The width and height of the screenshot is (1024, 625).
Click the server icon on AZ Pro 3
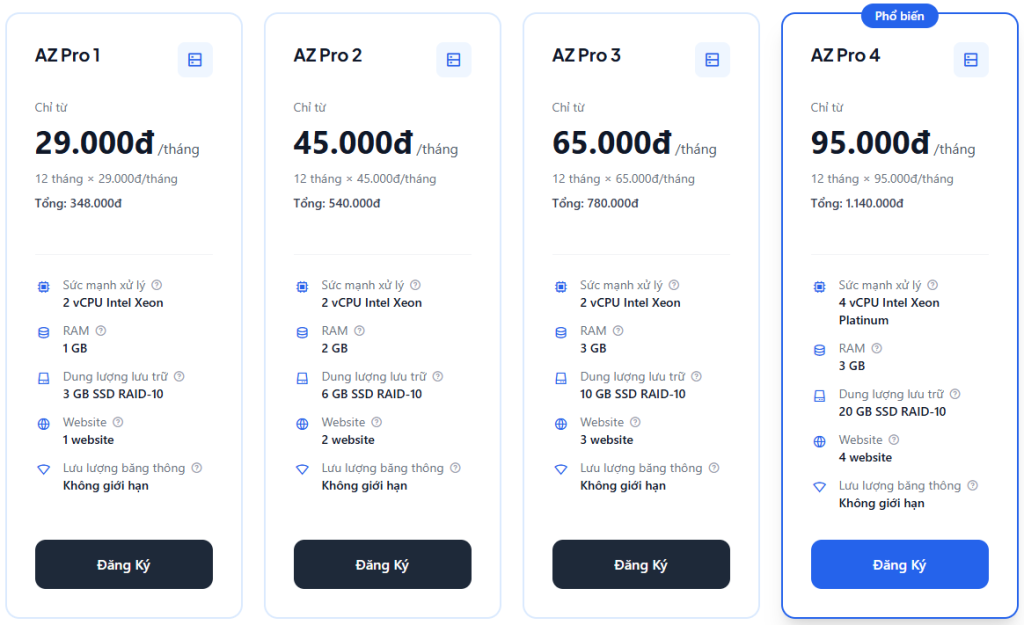(712, 60)
